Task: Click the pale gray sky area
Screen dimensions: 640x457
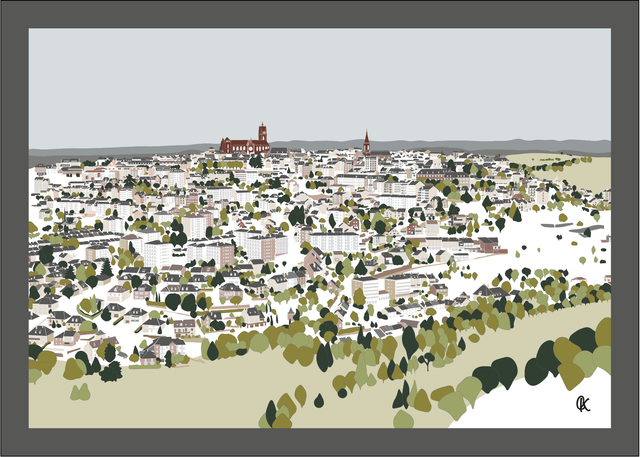Action: click(x=320, y=85)
